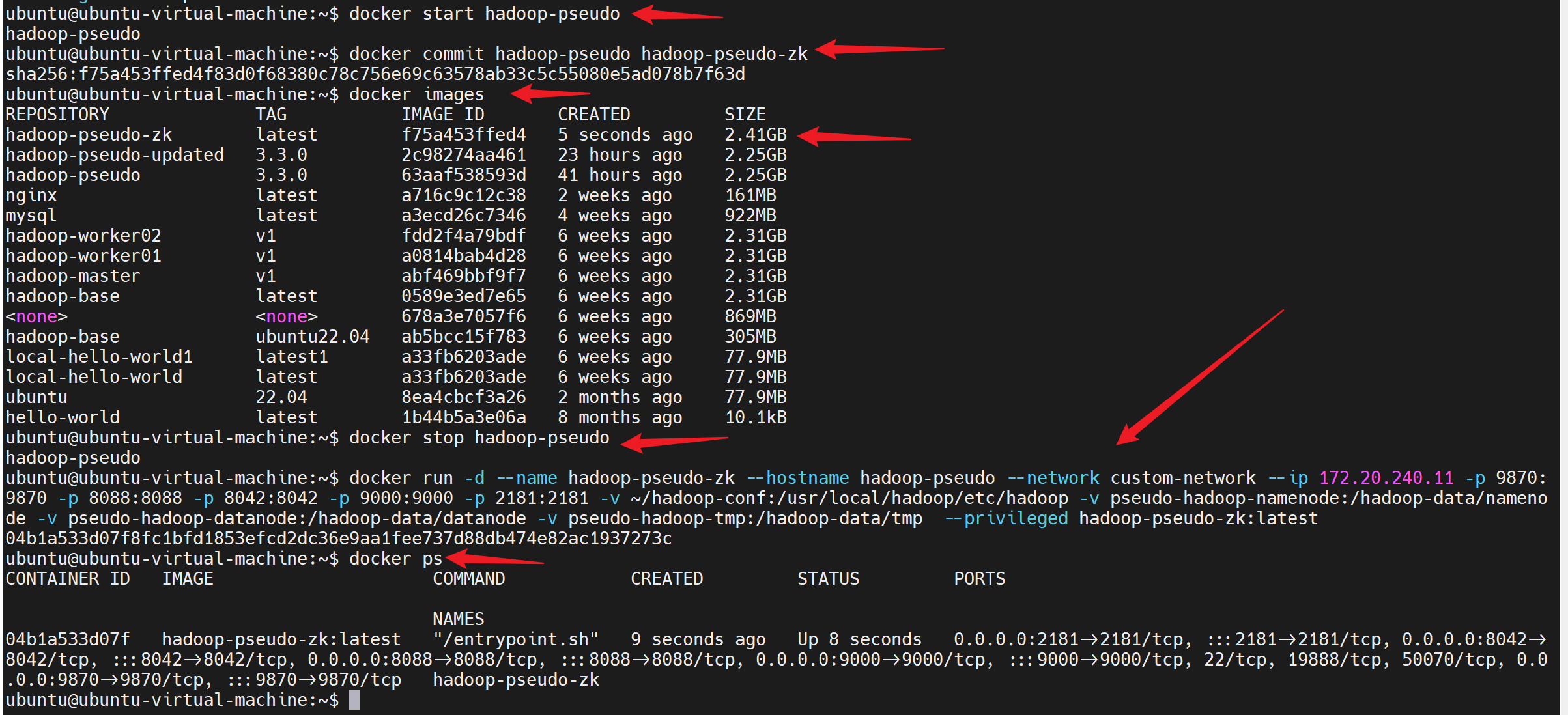Click the hello-world repository entry

click(x=63, y=417)
